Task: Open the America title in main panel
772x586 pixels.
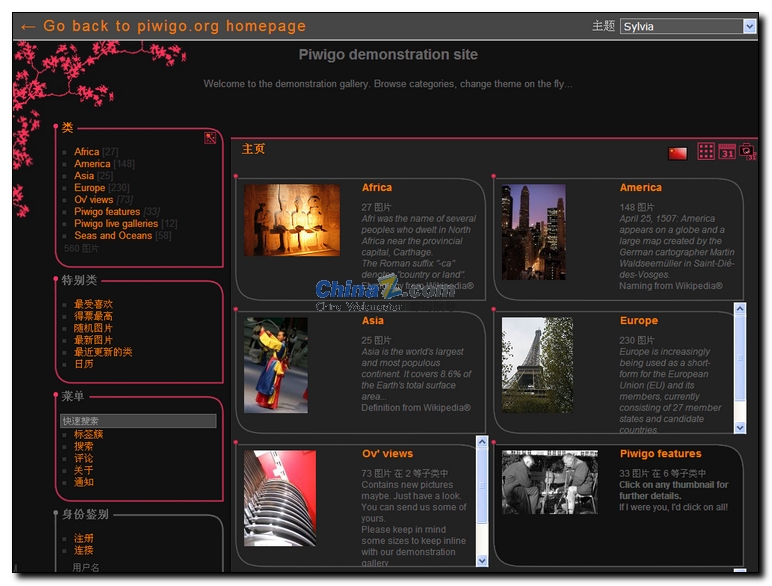Action: (x=641, y=188)
